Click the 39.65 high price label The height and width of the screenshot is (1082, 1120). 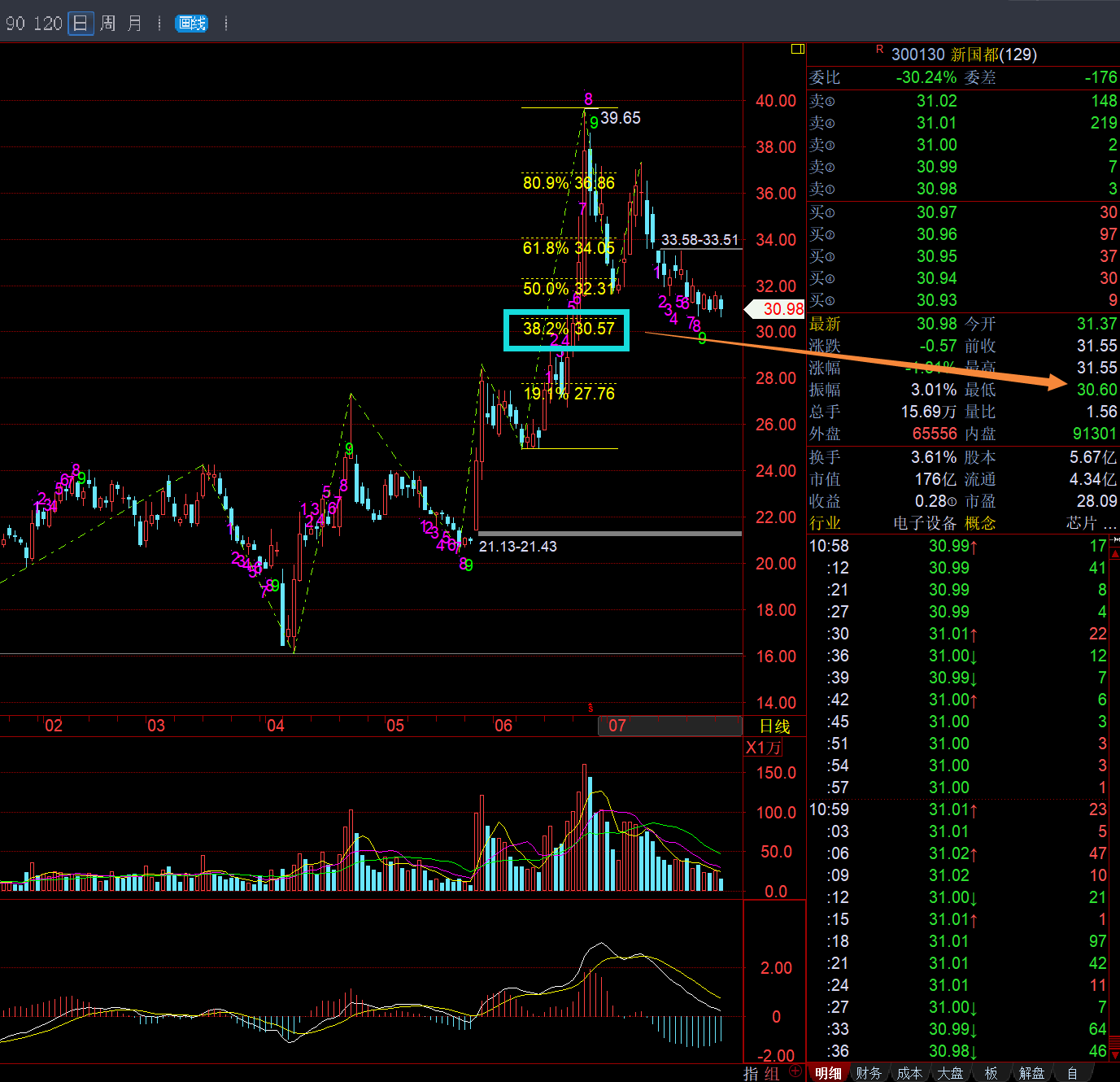(x=621, y=118)
